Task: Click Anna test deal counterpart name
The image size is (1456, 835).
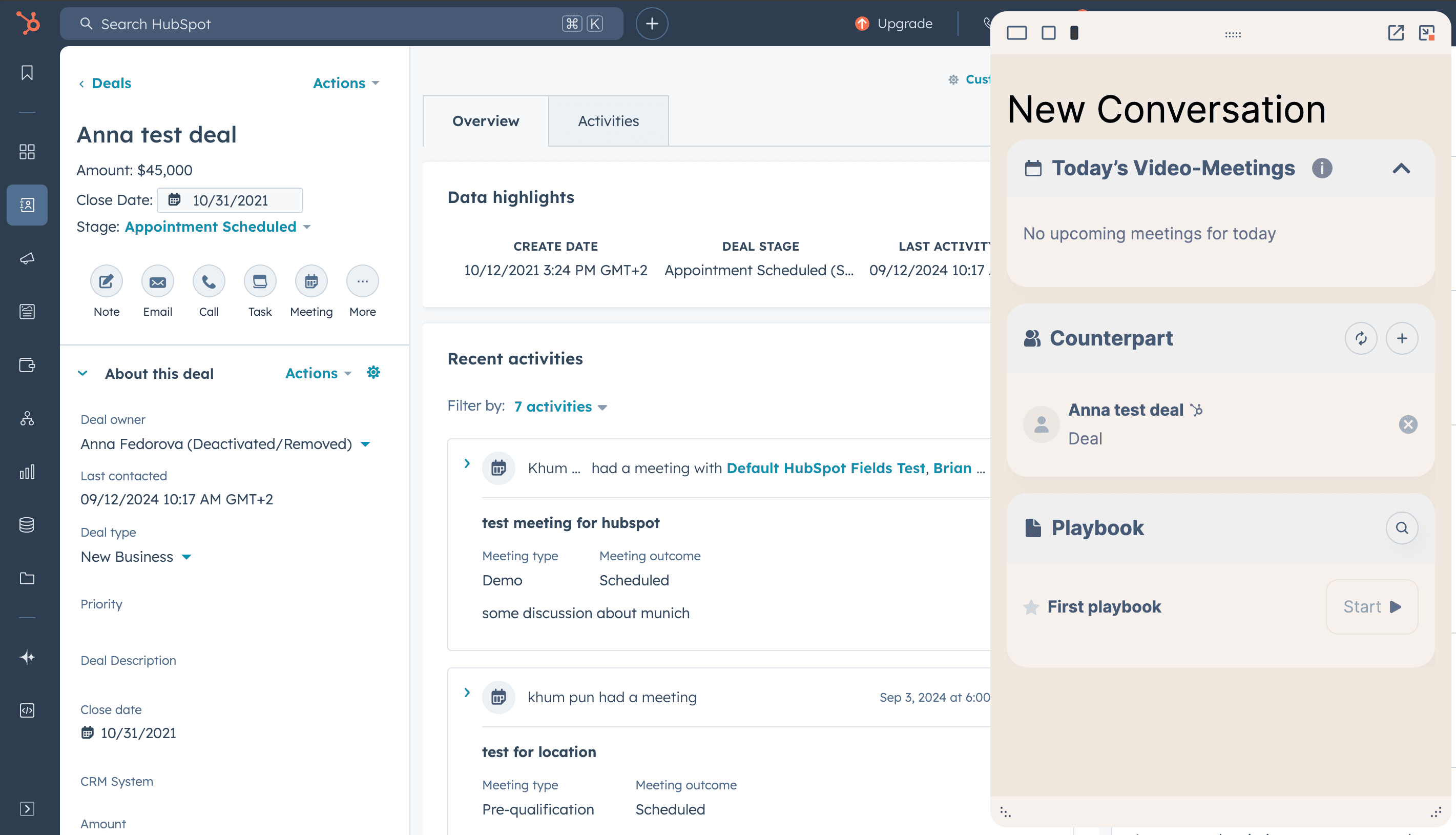Action: (1126, 410)
